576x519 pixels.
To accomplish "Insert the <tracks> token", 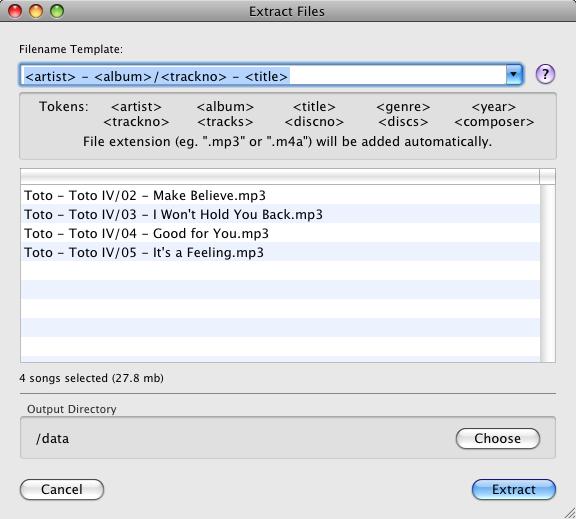I will 225,122.
